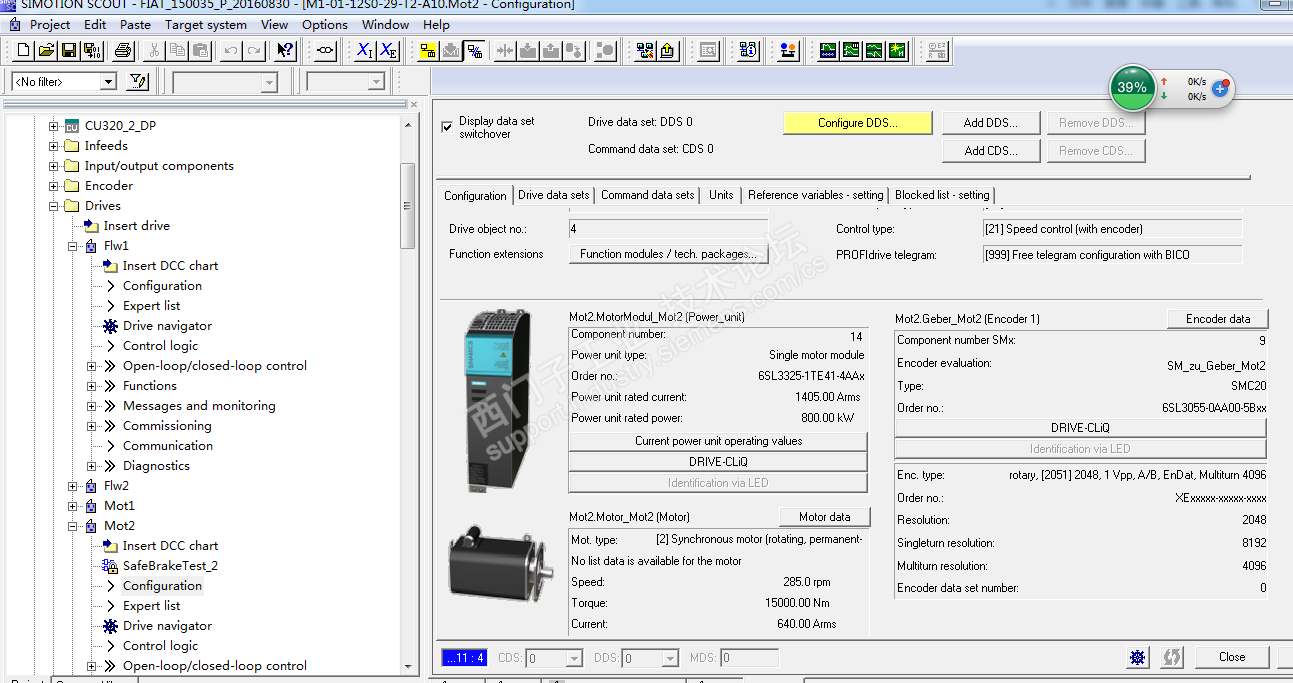Open the Target system menu

205,24
